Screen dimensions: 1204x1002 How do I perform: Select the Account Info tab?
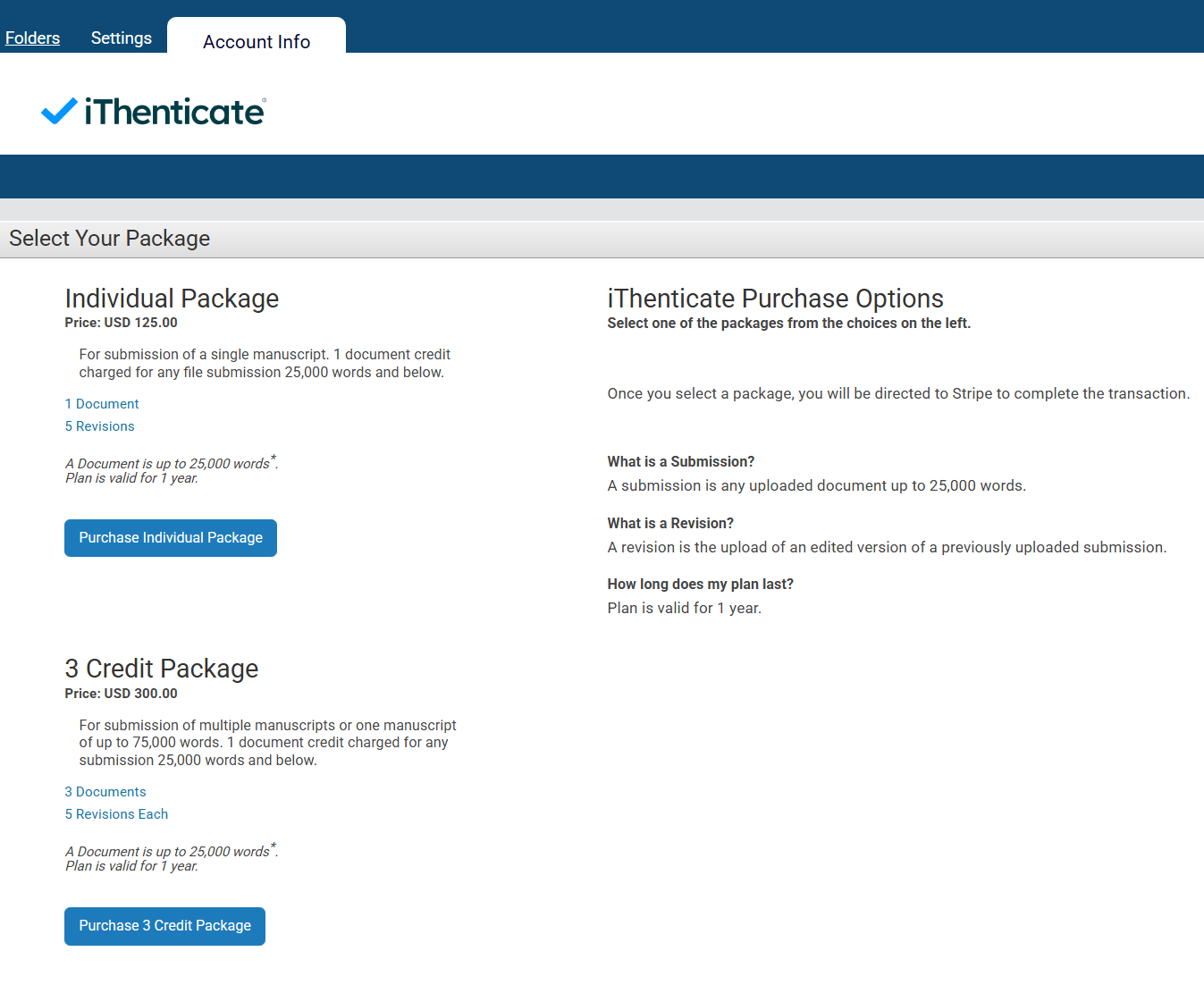coord(257,41)
